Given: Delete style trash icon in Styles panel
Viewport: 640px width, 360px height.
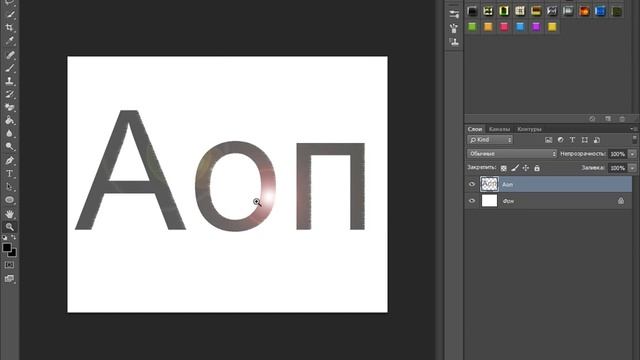Looking at the screenshot, I should point(622,119).
